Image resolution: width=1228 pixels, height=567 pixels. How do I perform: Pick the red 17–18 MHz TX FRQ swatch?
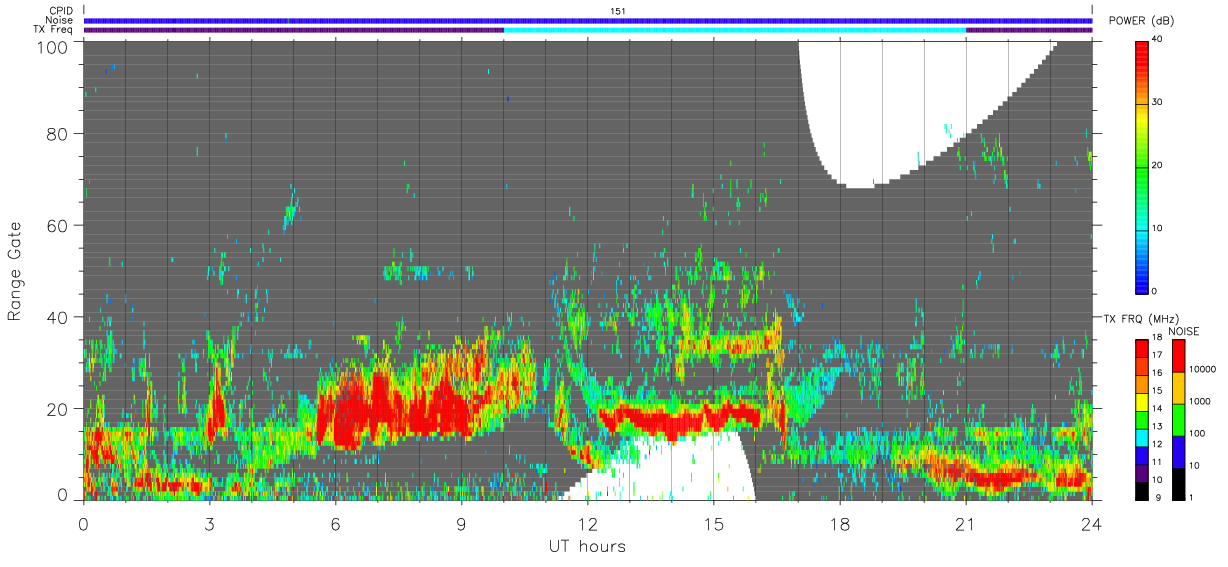coord(1141,349)
